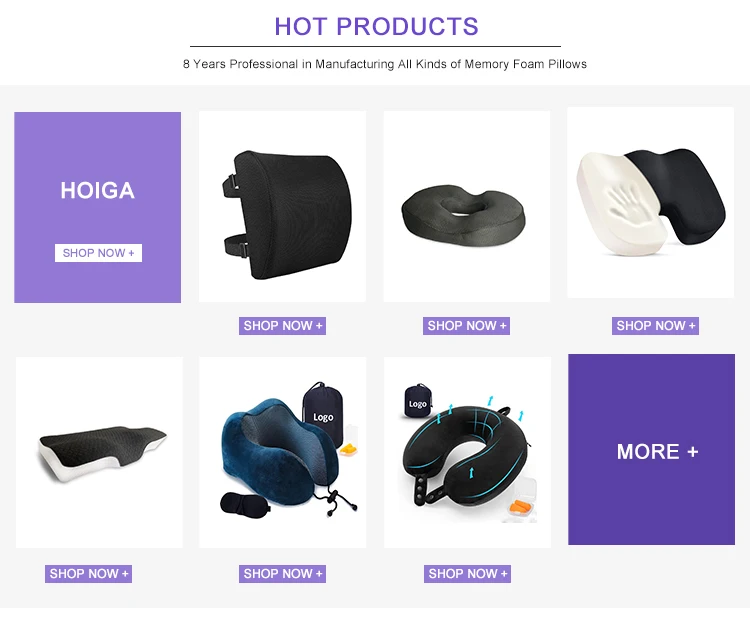Open the black lumbar support cushion image
The image size is (750, 631).
tap(282, 206)
